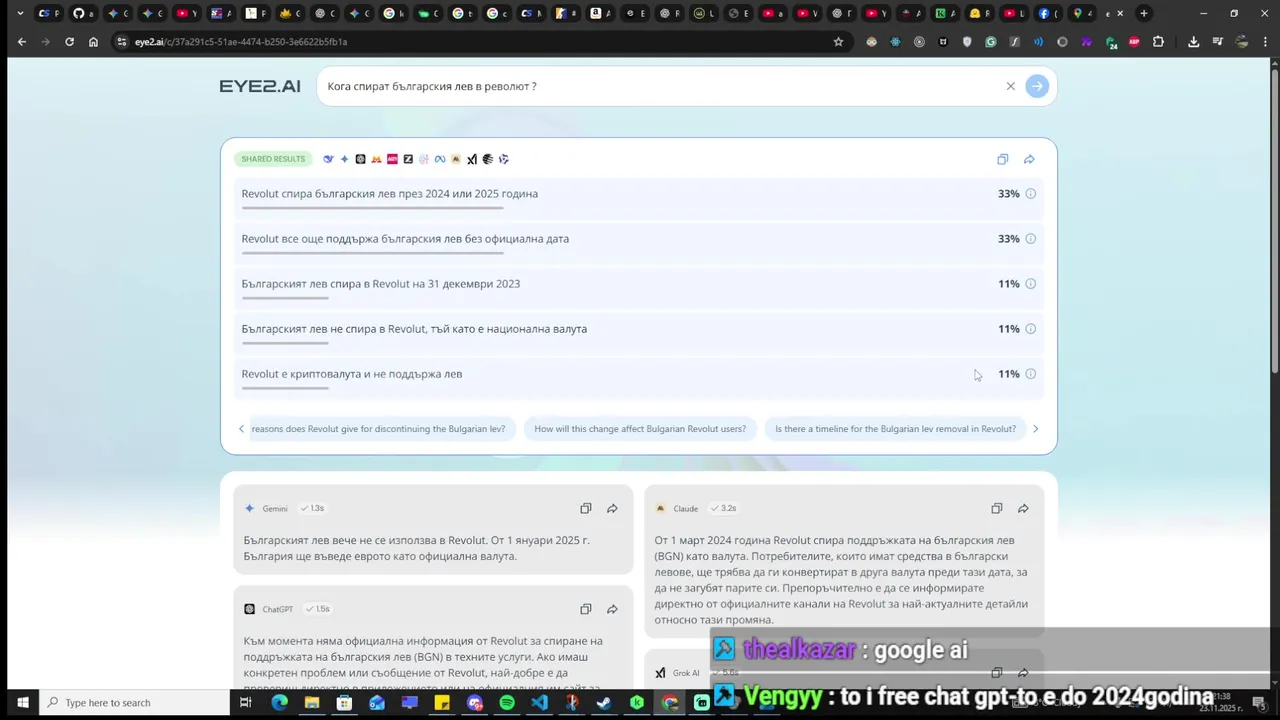Click the Windows taskbar search box
The image size is (1280, 720).
coord(134,703)
